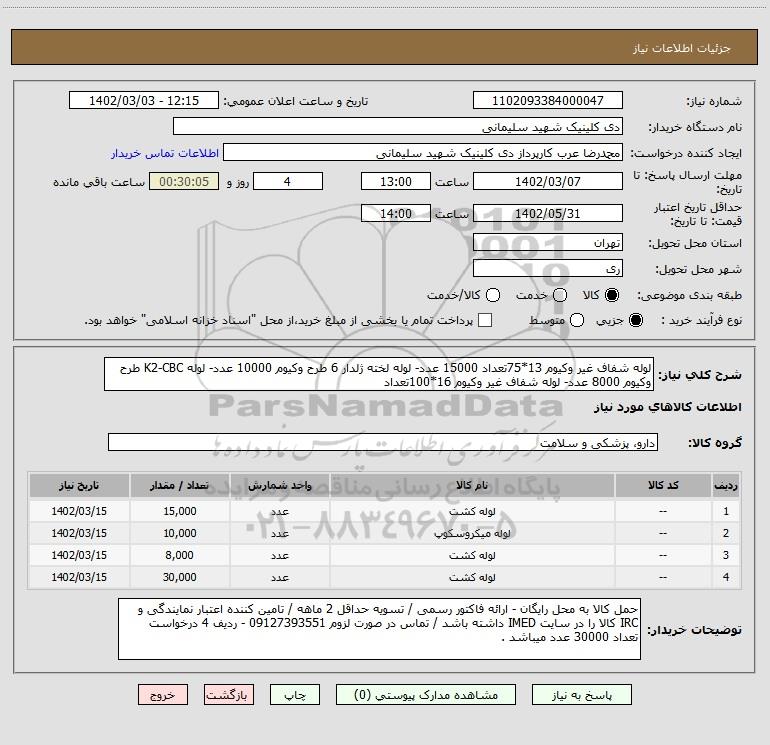Click the تاریخ نیاز column header
The width and height of the screenshot is (770, 745).
(x=79, y=486)
